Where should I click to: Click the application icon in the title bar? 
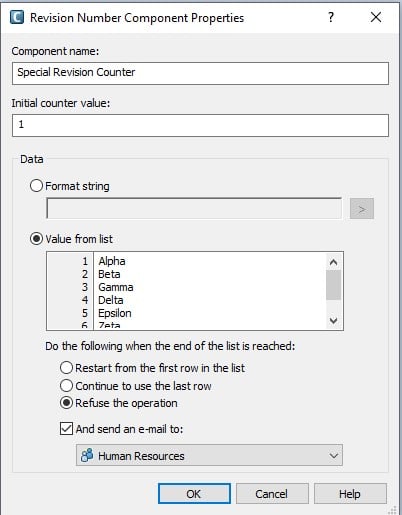point(17,18)
